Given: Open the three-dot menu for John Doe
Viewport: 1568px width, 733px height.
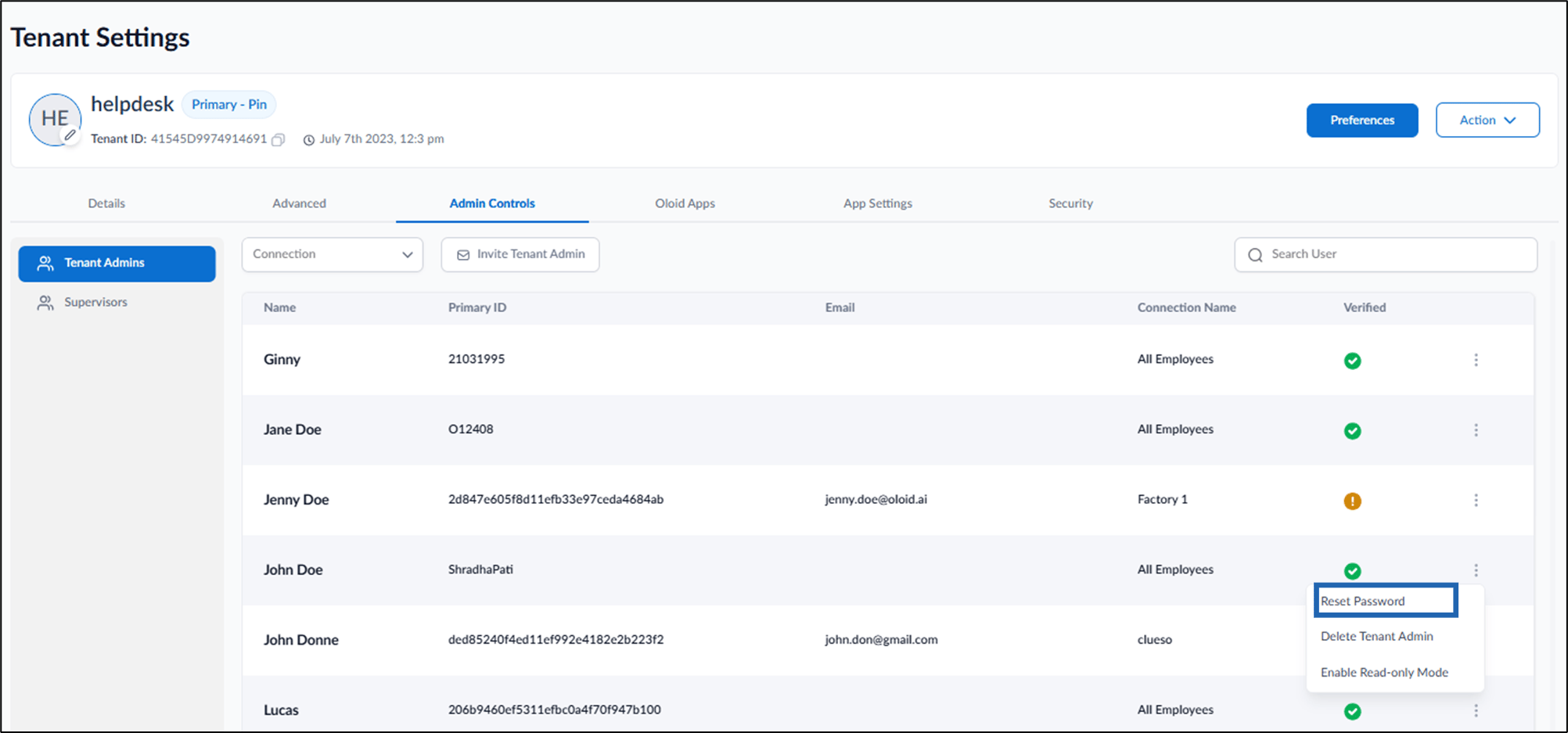Looking at the screenshot, I should [x=1476, y=570].
